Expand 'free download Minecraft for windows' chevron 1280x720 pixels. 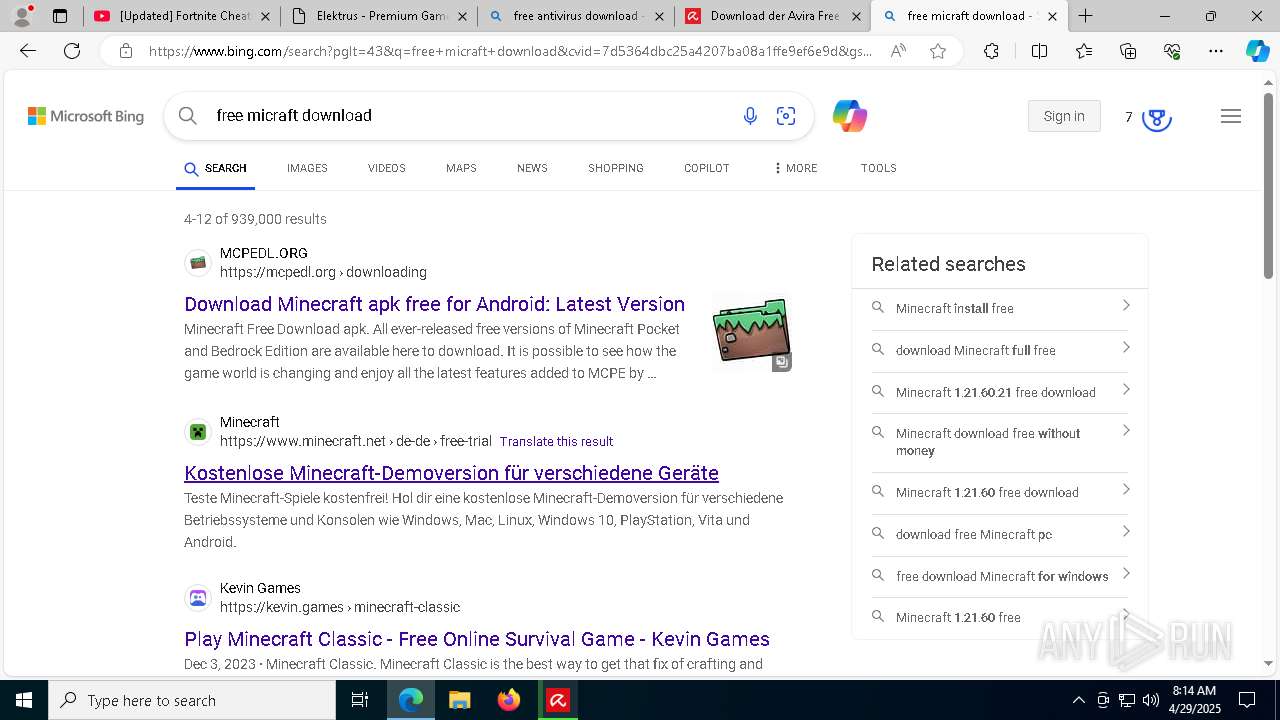1126,574
